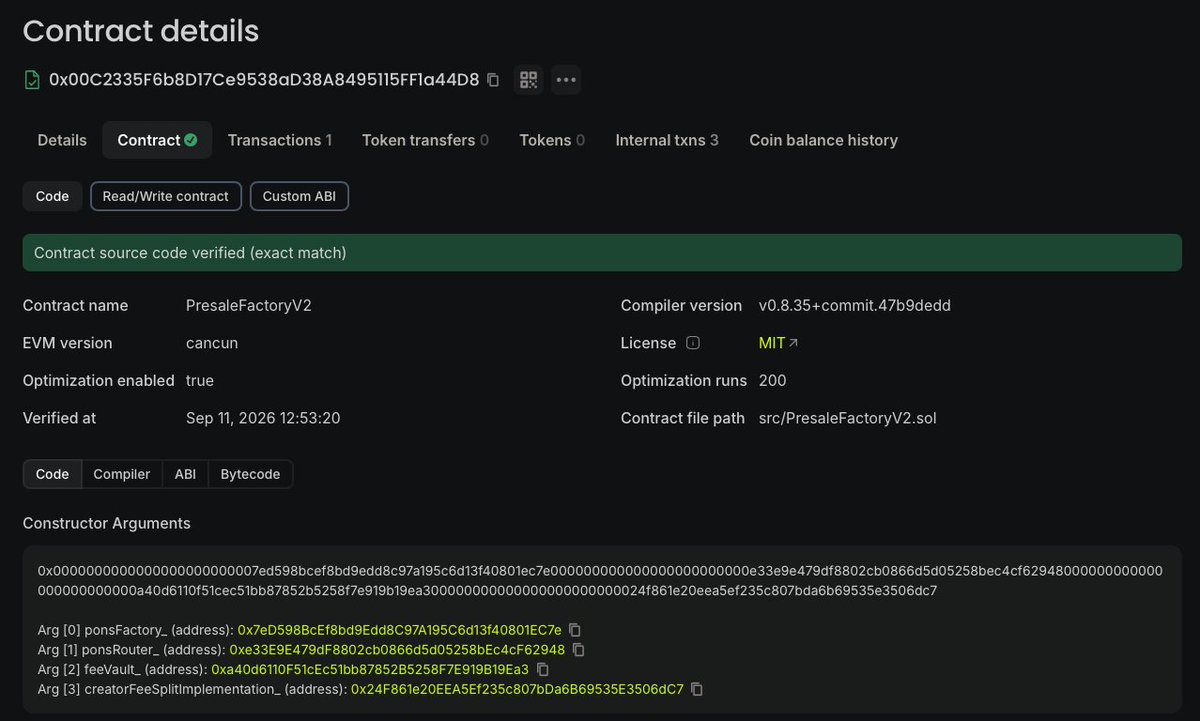Open the Token transfers tab
The height and width of the screenshot is (721, 1200).
tap(426, 140)
